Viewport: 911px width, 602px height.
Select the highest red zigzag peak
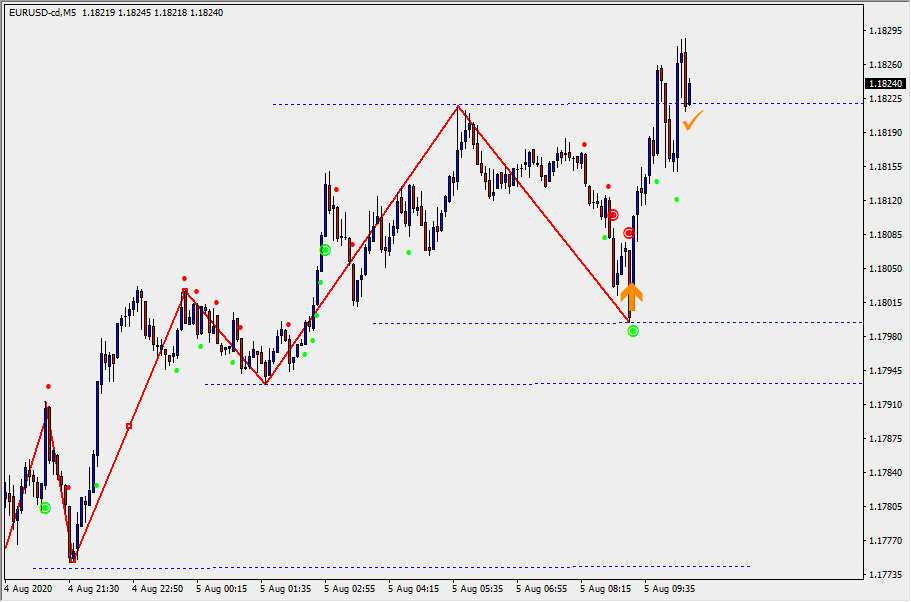459,106
